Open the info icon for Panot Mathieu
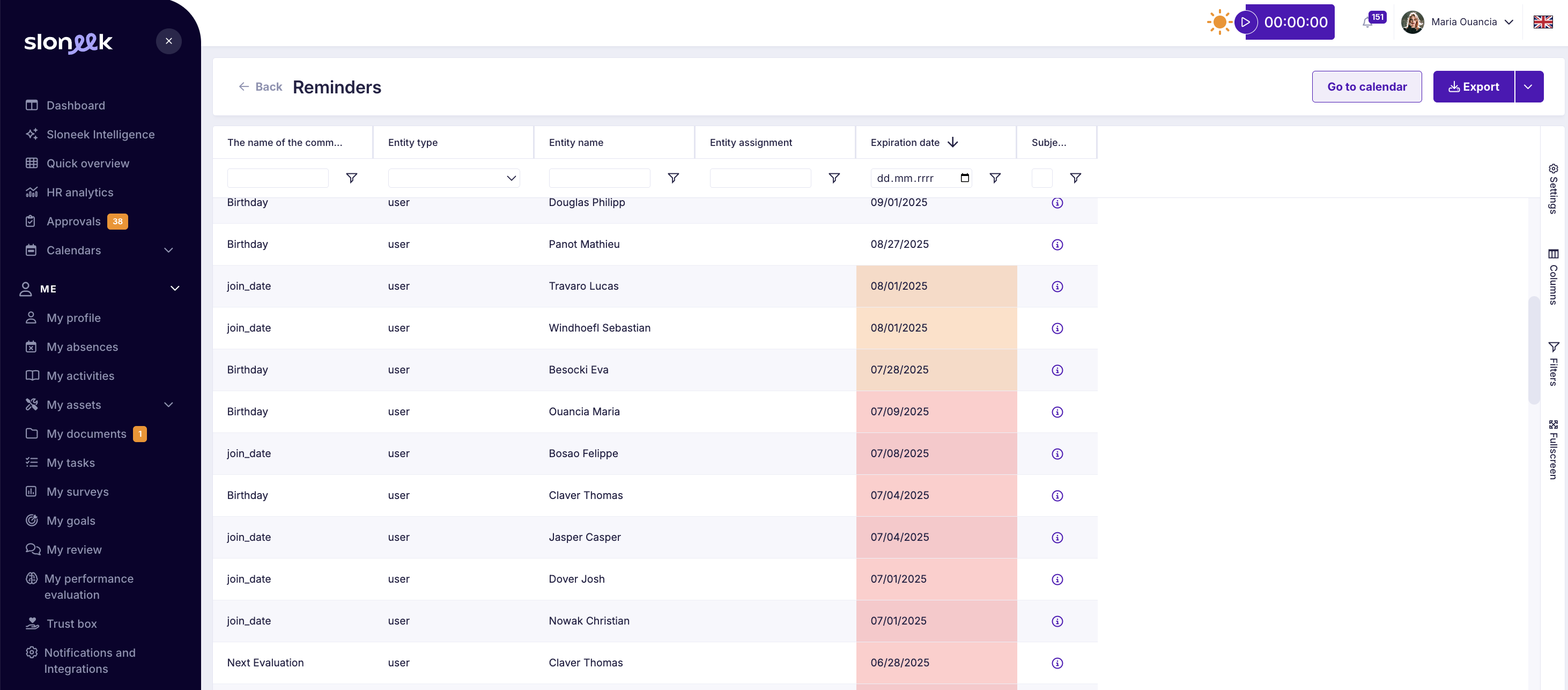Viewport: 1568px width, 690px height. tap(1057, 245)
